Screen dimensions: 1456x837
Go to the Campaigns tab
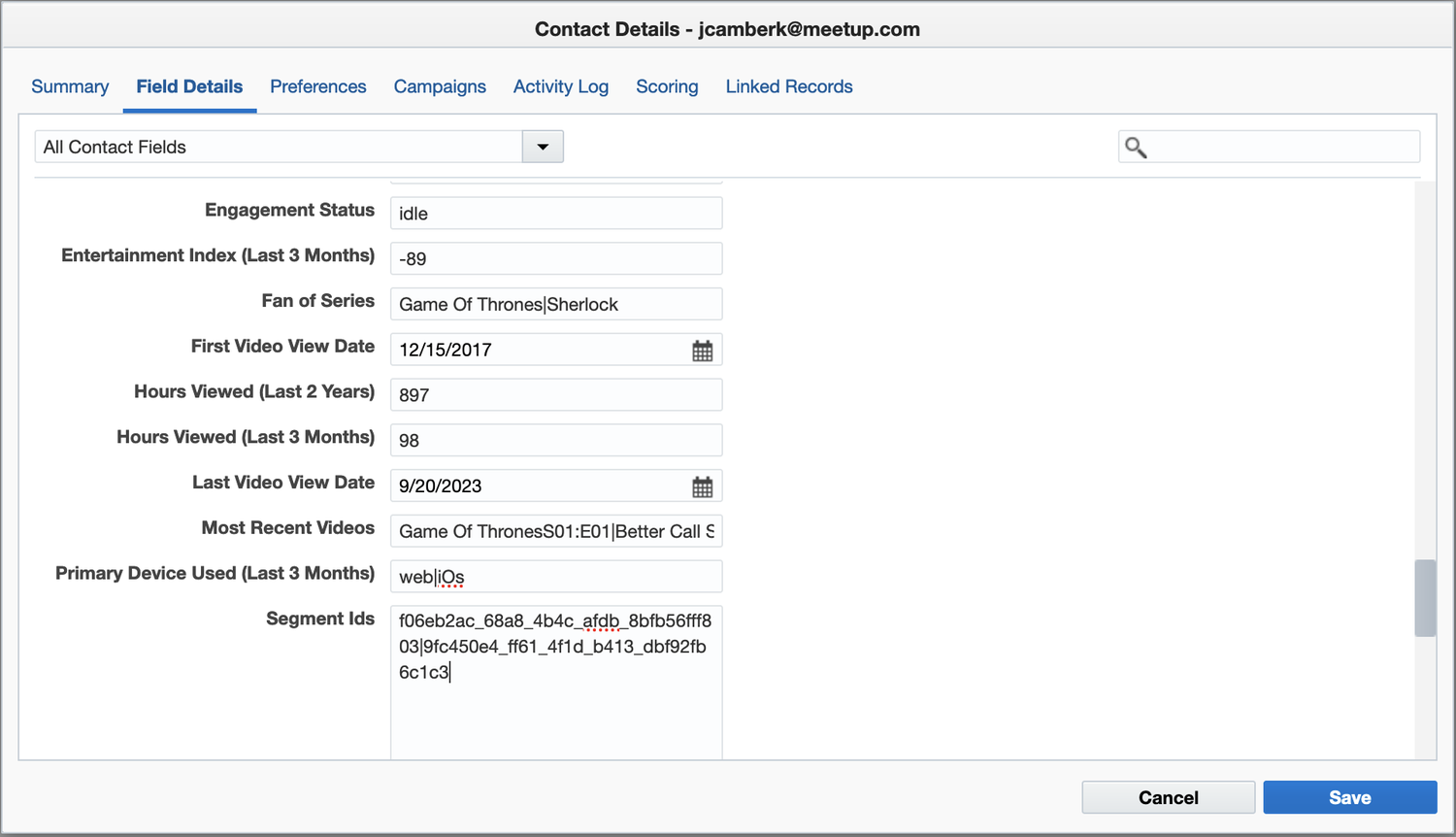[440, 86]
